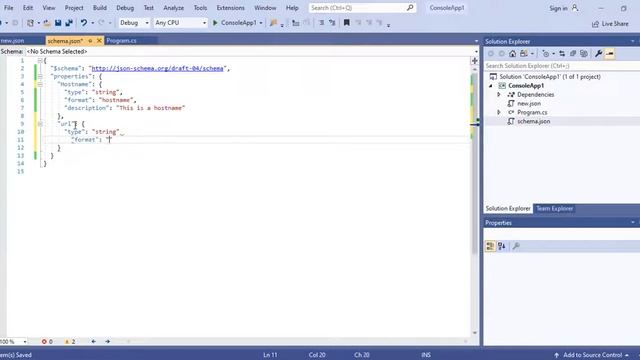Image resolution: width=640 pixels, height=360 pixels.
Task: Click the Home icon in Solution Explorer
Action: 512,53
